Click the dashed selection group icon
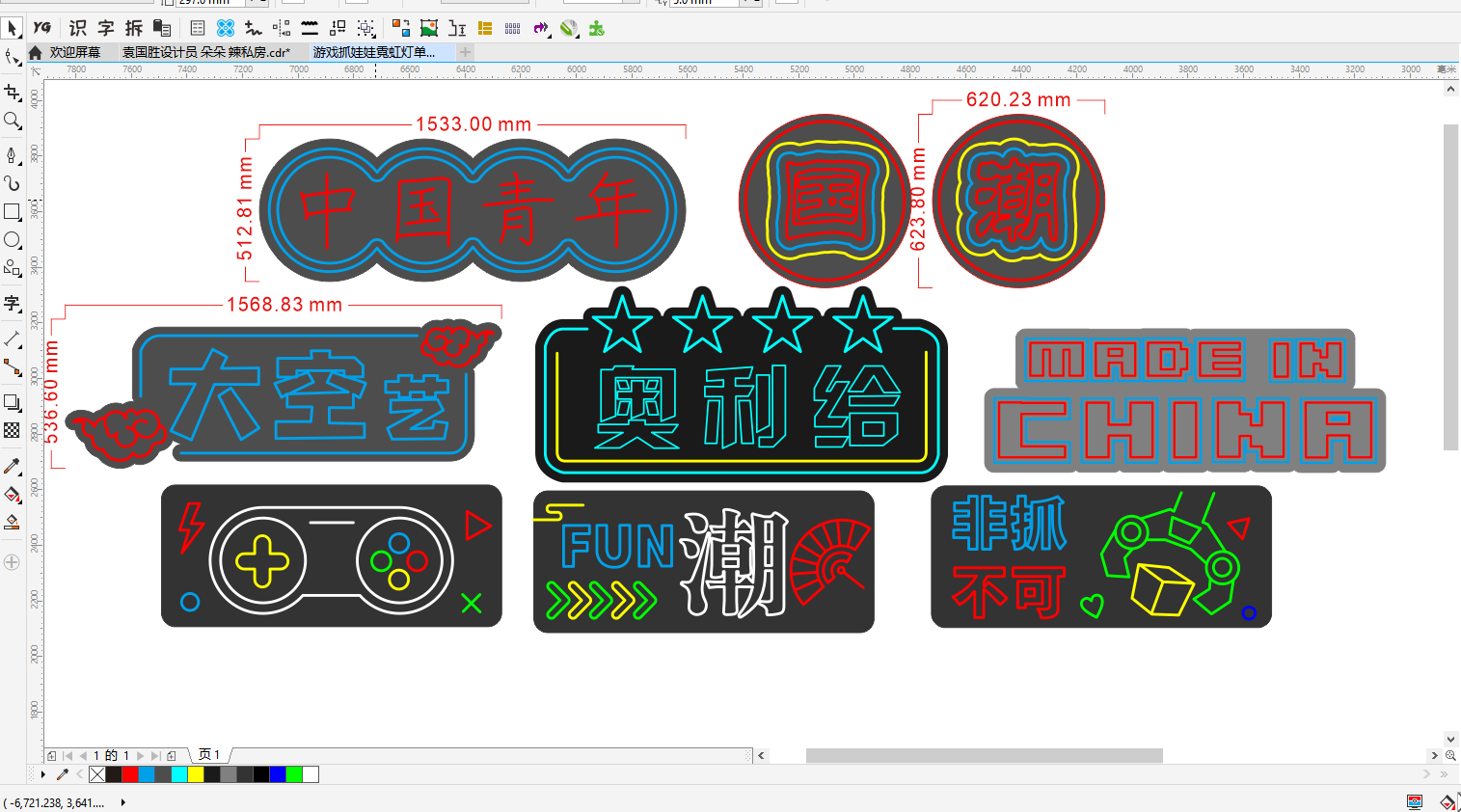The image size is (1461, 812). 365,28
